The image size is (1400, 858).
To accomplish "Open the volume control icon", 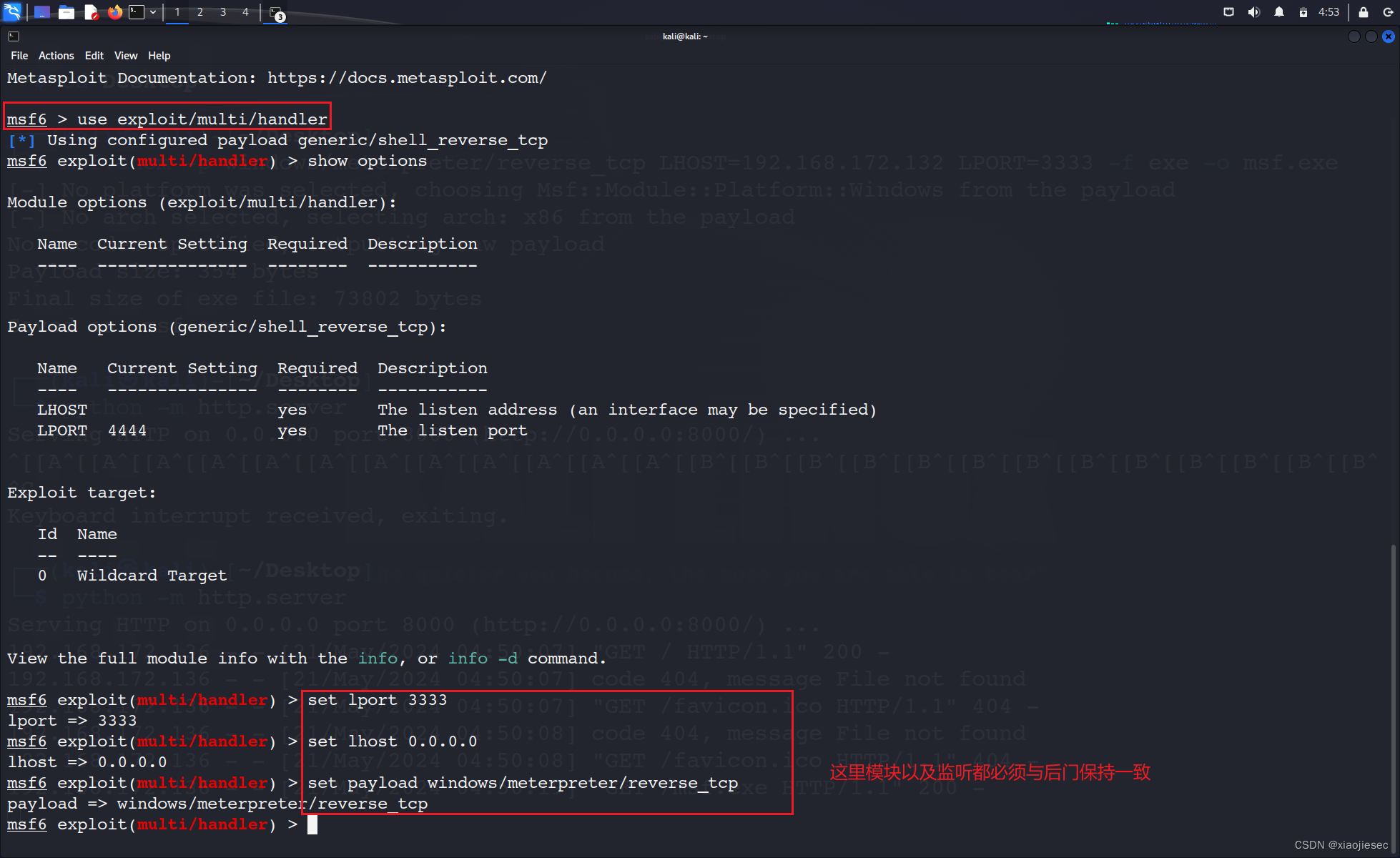I will click(x=1253, y=12).
